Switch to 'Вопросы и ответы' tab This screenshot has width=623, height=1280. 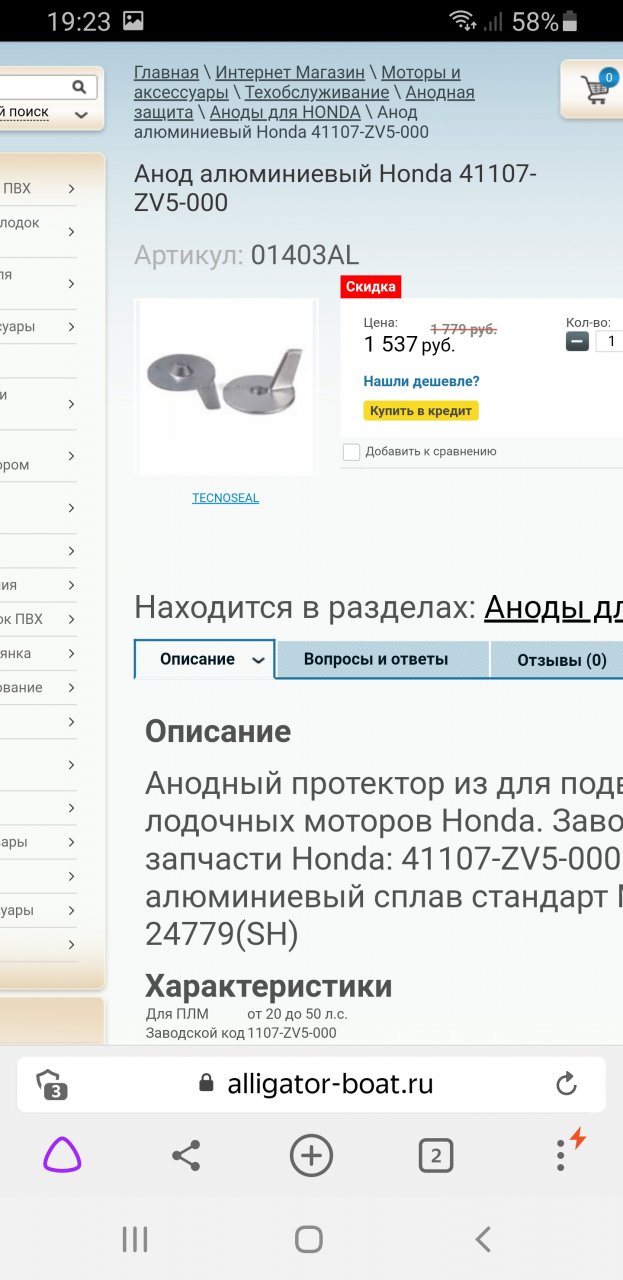(376, 660)
